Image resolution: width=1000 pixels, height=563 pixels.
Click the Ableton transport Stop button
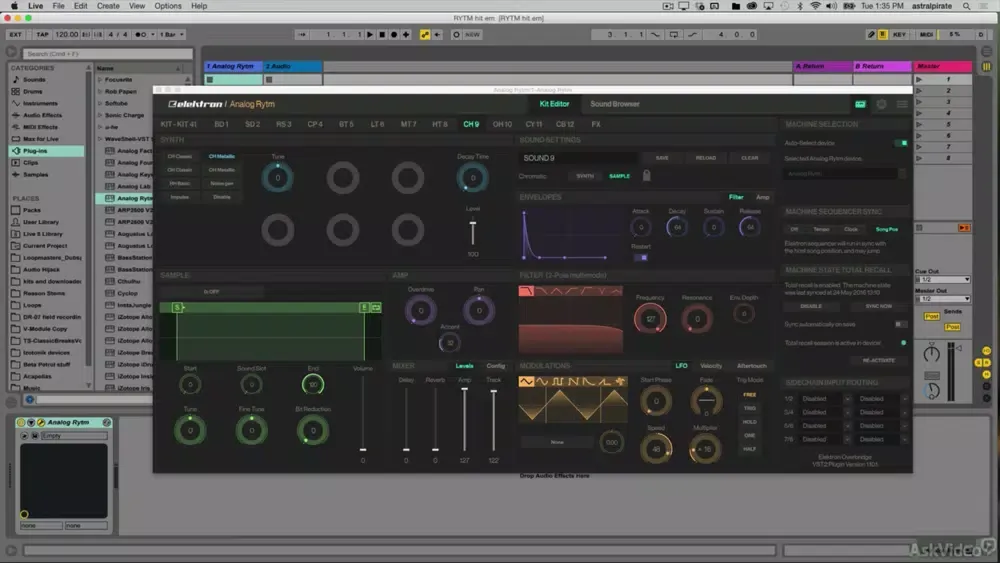[382, 34]
